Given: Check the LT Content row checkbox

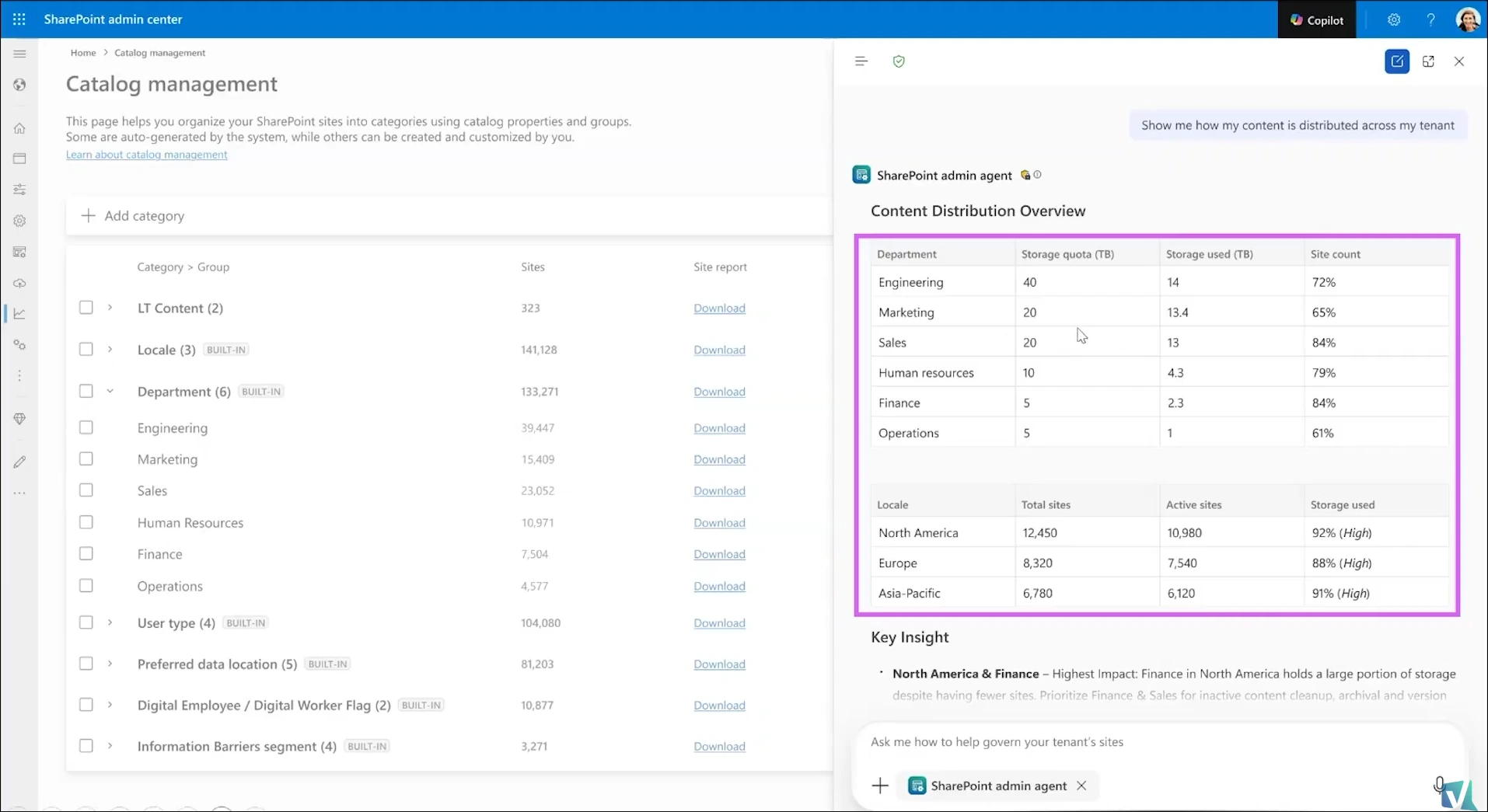Looking at the screenshot, I should pyautogui.click(x=86, y=308).
